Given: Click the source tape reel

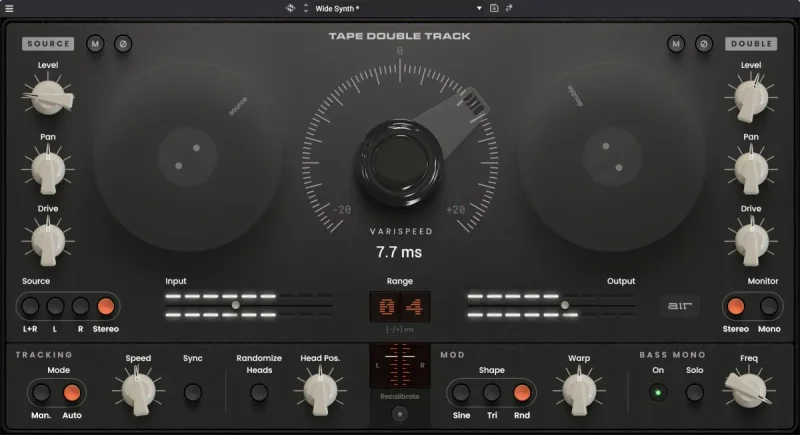Looking at the screenshot, I should (188, 157).
